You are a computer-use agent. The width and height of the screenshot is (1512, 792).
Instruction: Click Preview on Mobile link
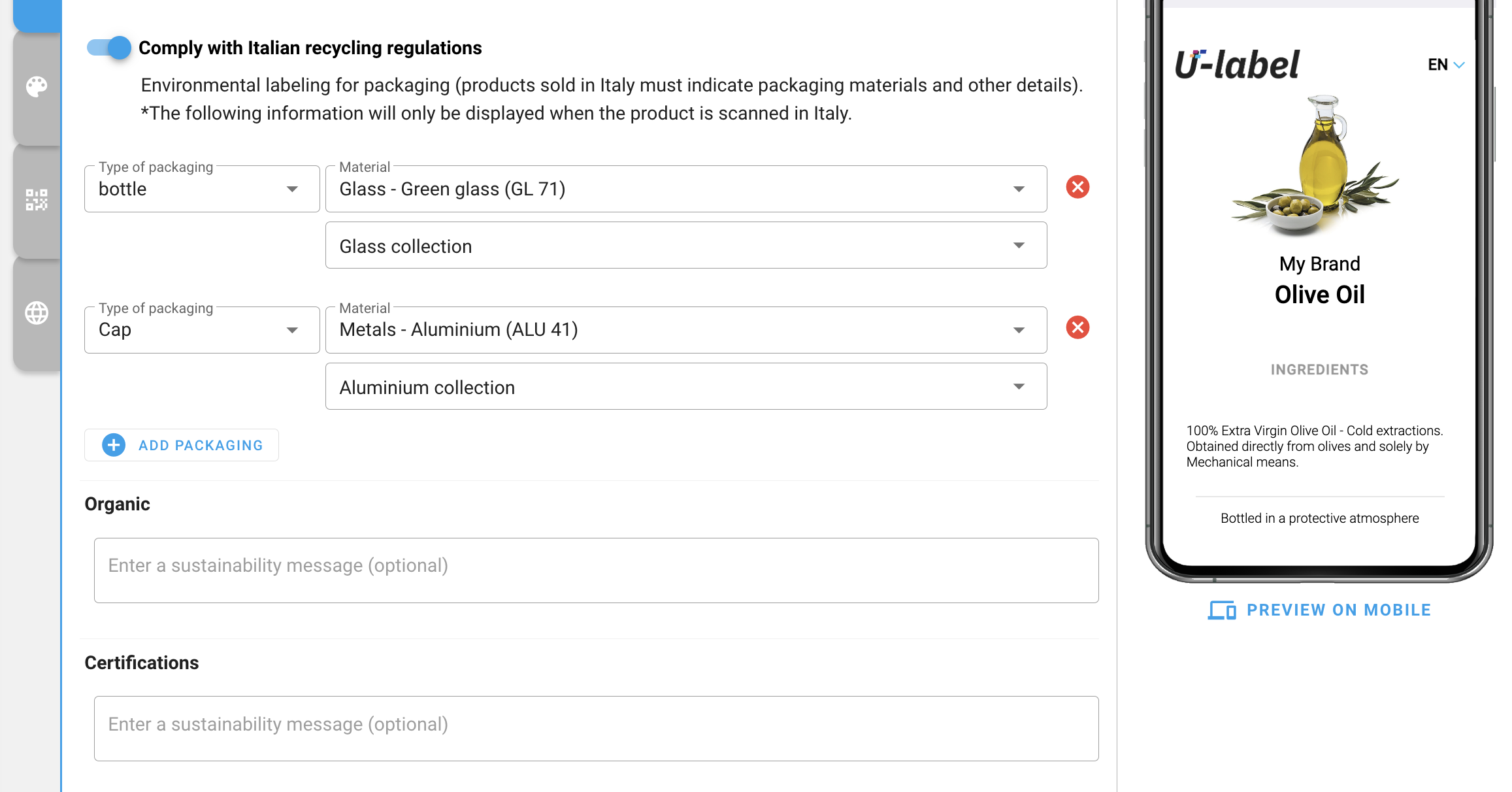pyautogui.click(x=1338, y=610)
